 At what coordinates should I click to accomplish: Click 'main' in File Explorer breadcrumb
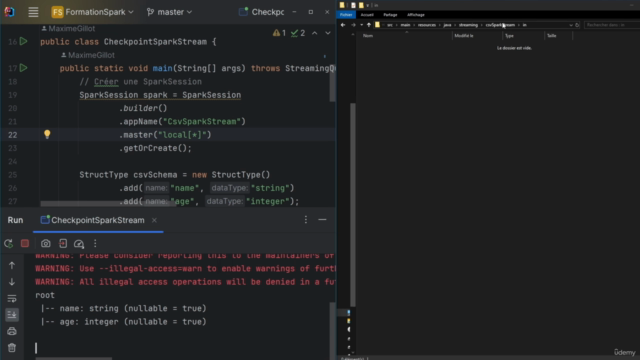405,25
